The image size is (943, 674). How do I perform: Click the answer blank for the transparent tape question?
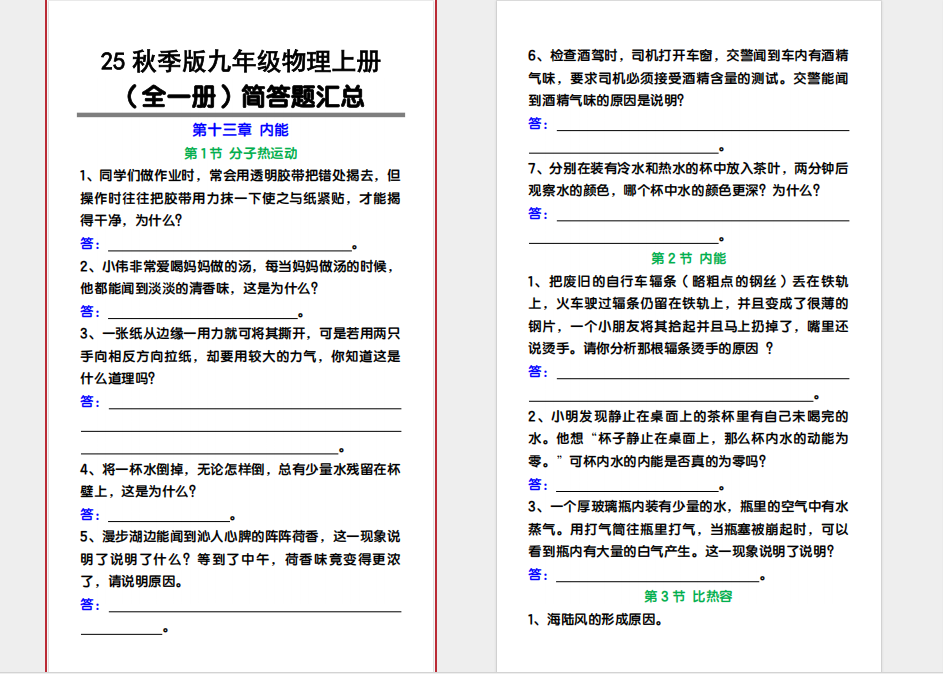[230, 244]
